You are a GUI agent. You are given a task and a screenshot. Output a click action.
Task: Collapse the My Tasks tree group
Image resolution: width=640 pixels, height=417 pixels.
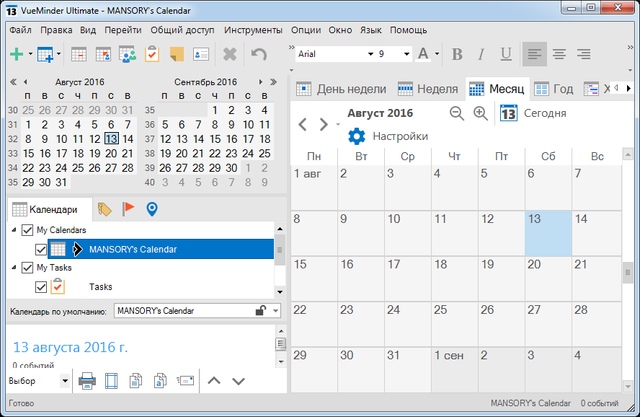point(14,268)
